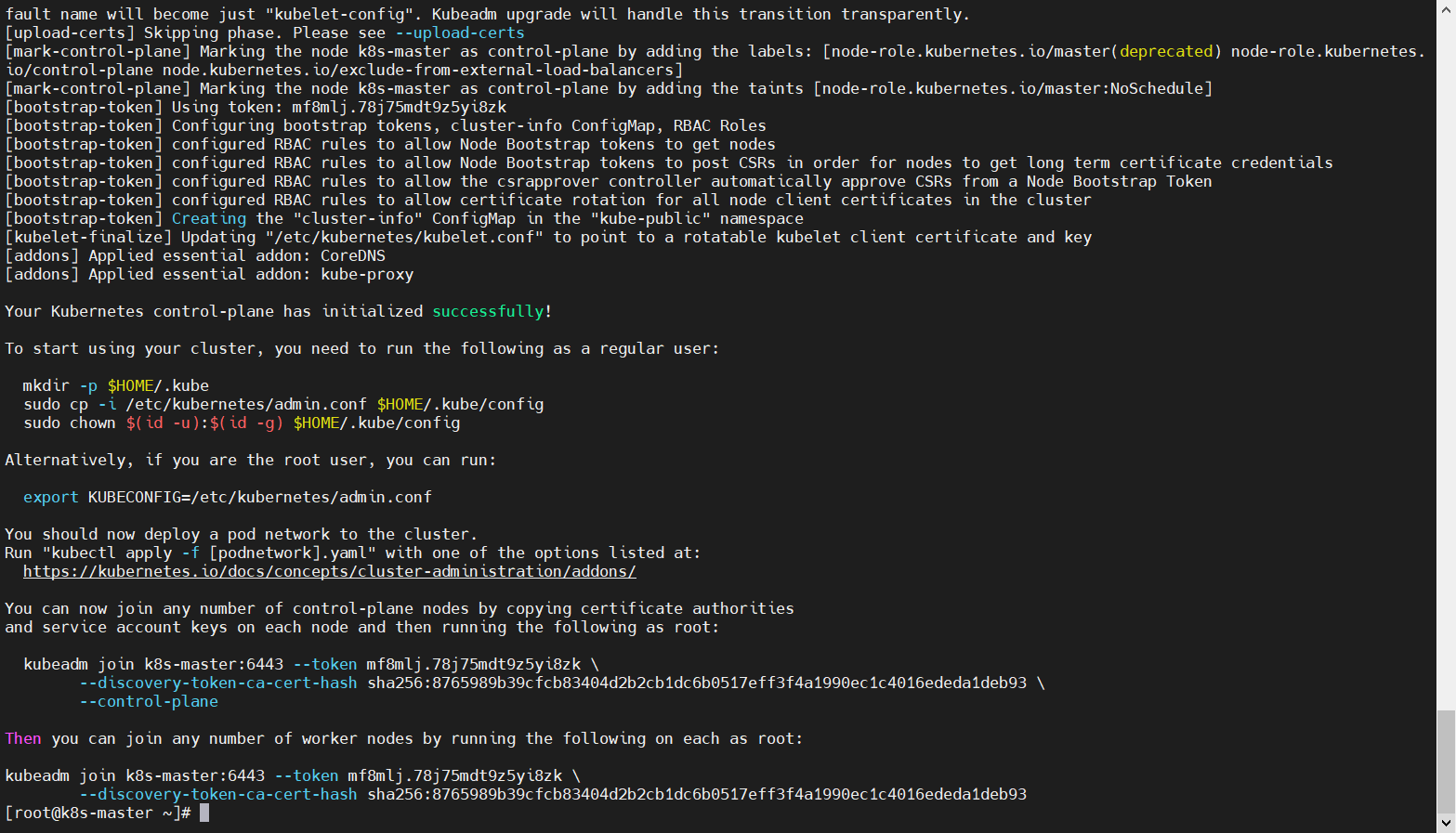Click the "--control-plane" flag text
Viewport: 1456px width, 833px height.
pos(149,701)
